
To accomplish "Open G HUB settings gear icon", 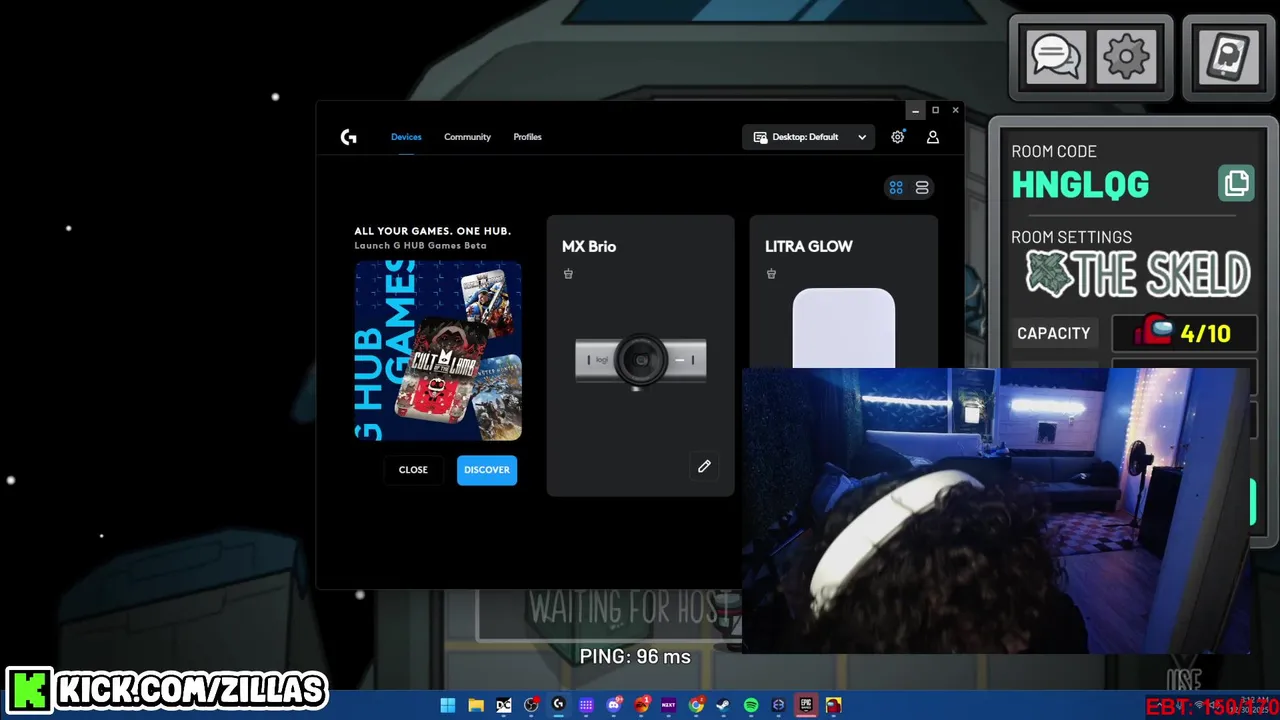I will tap(898, 137).
